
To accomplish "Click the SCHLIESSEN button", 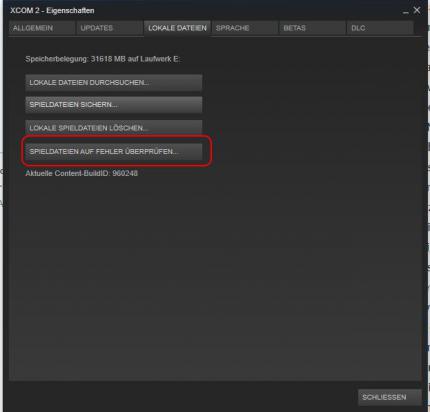I will [x=390, y=397].
